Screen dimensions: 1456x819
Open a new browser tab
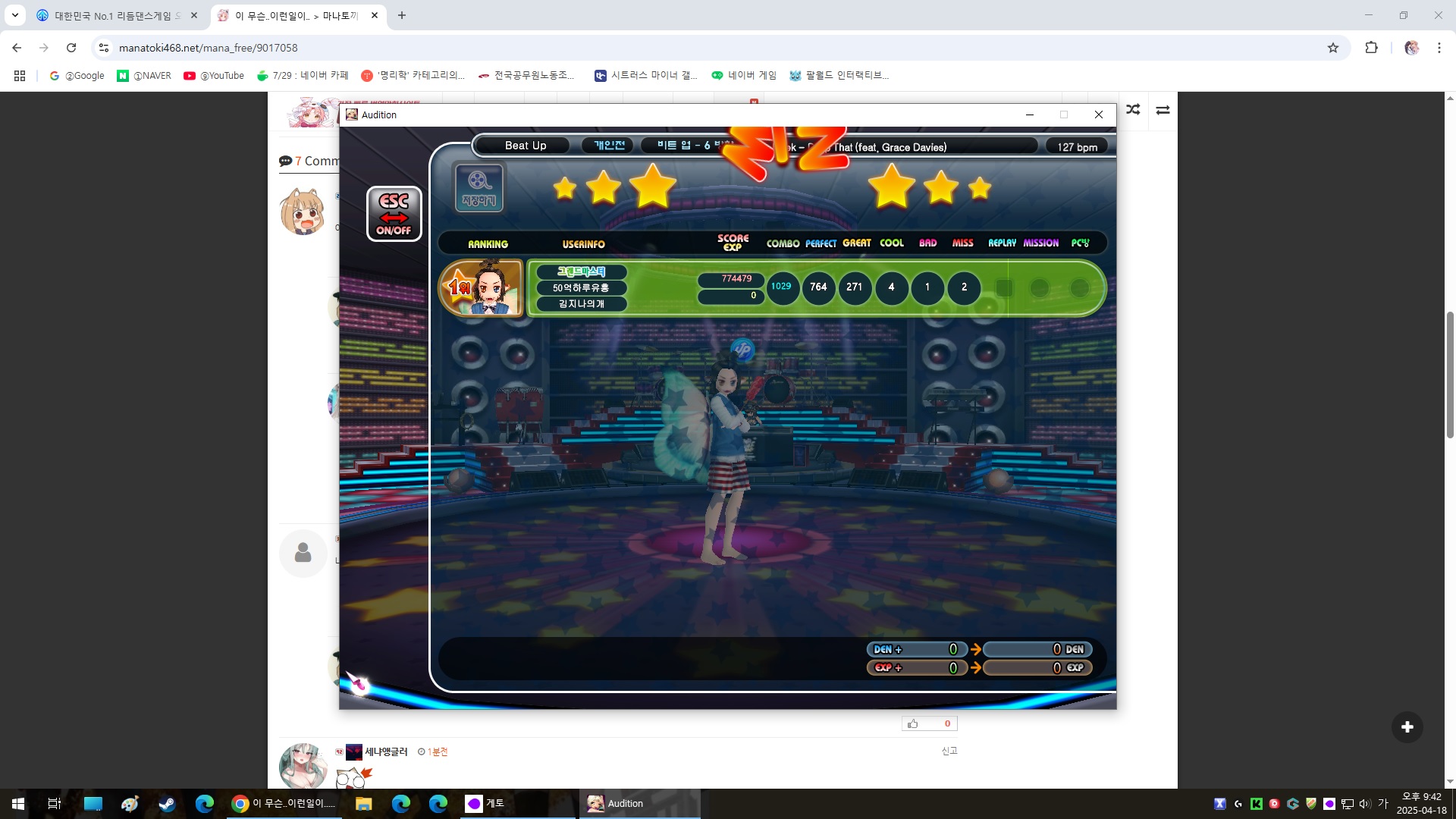402,15
